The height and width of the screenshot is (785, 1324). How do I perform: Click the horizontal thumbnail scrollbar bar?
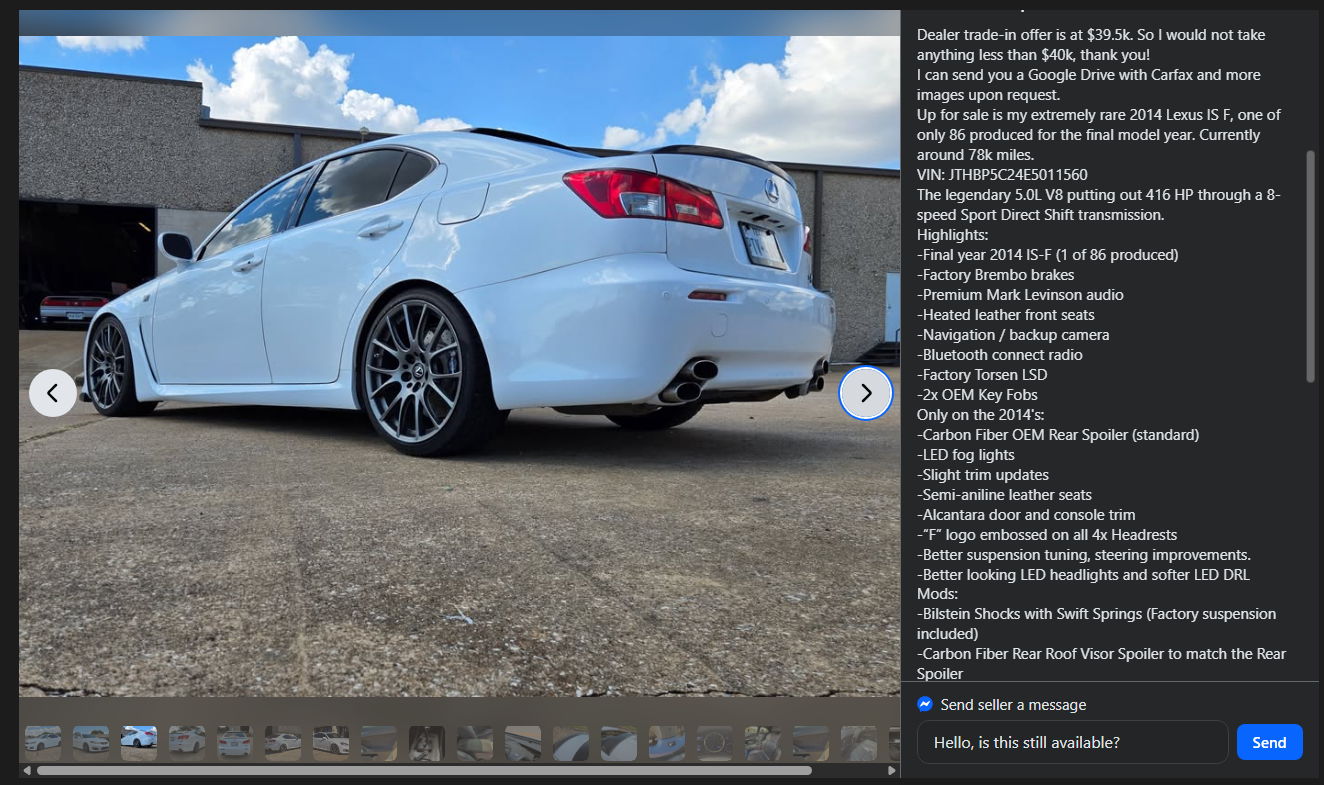pyautogui.click(x=424, y=770)
